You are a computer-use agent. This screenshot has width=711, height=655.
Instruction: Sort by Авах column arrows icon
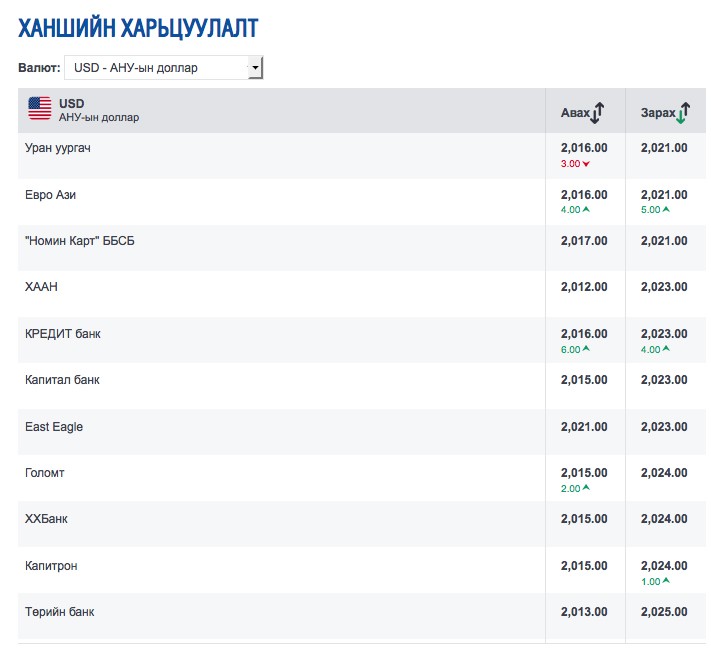coord(597,113)
